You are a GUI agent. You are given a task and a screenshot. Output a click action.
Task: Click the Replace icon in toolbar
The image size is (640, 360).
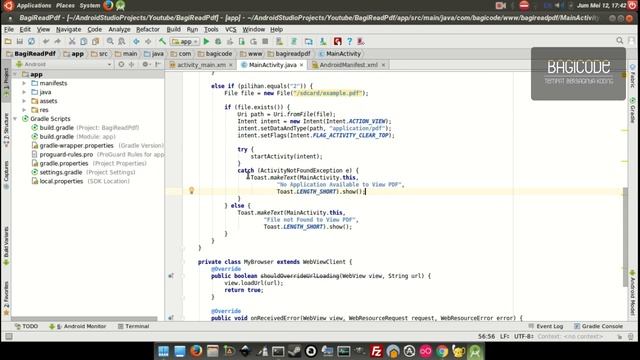122,41
